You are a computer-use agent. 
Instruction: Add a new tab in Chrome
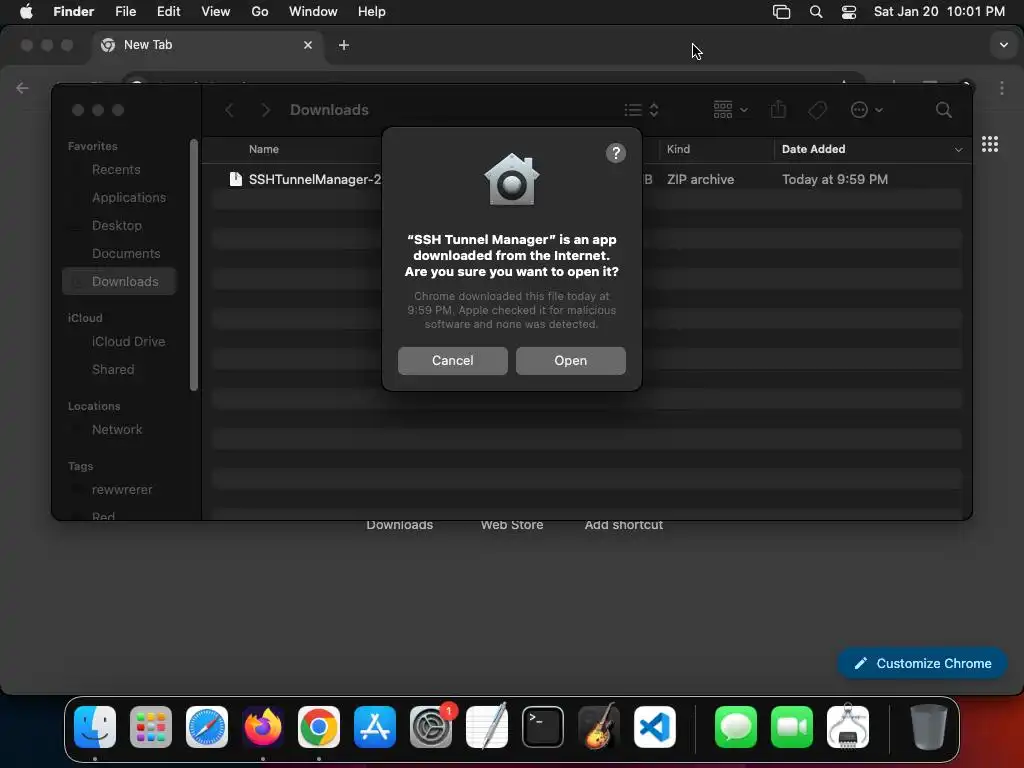(344, 45)
